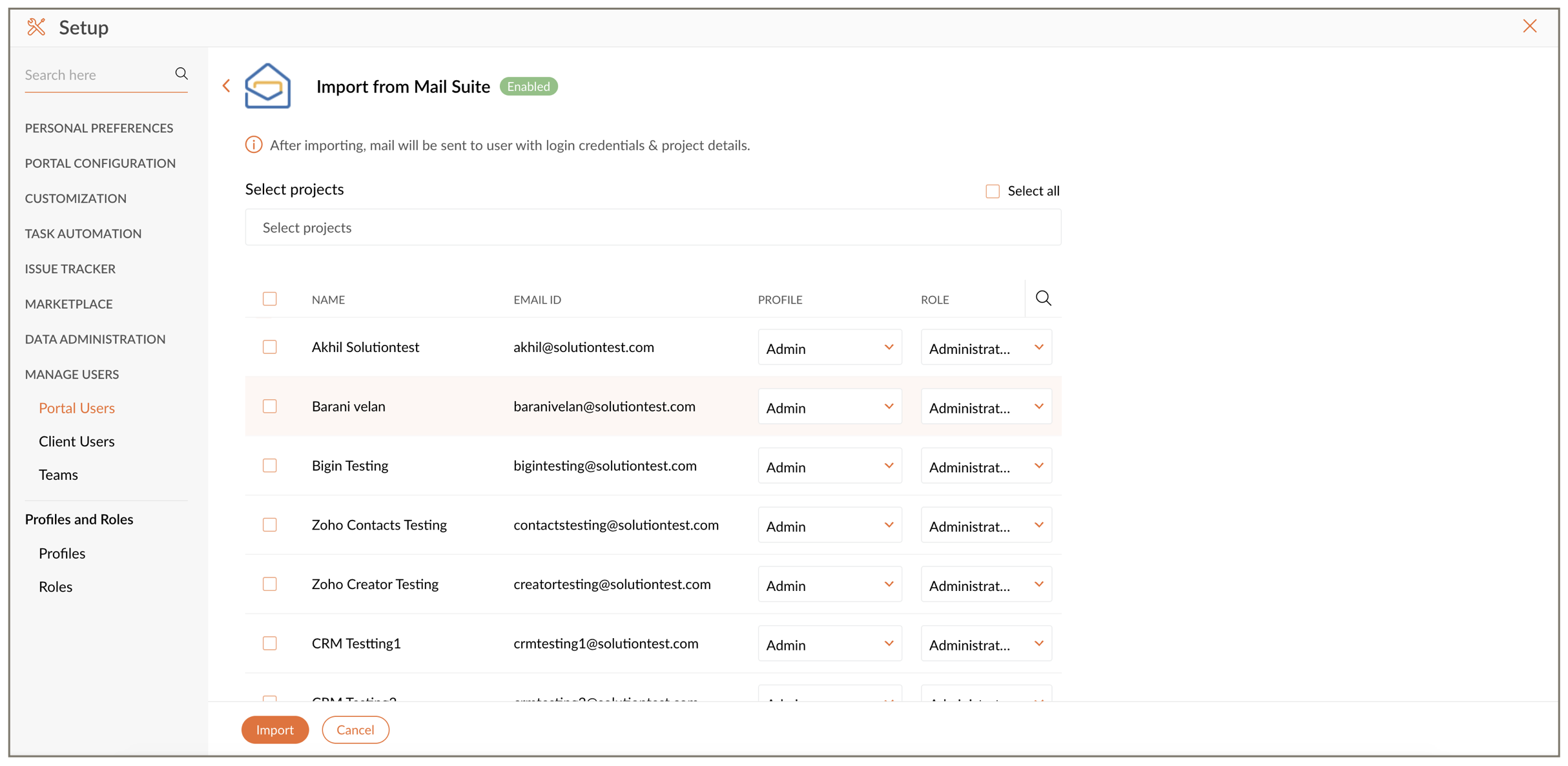Screen dimensions: 1568x766
Task: Click the orange info icon
Action: tap(254, 145)
